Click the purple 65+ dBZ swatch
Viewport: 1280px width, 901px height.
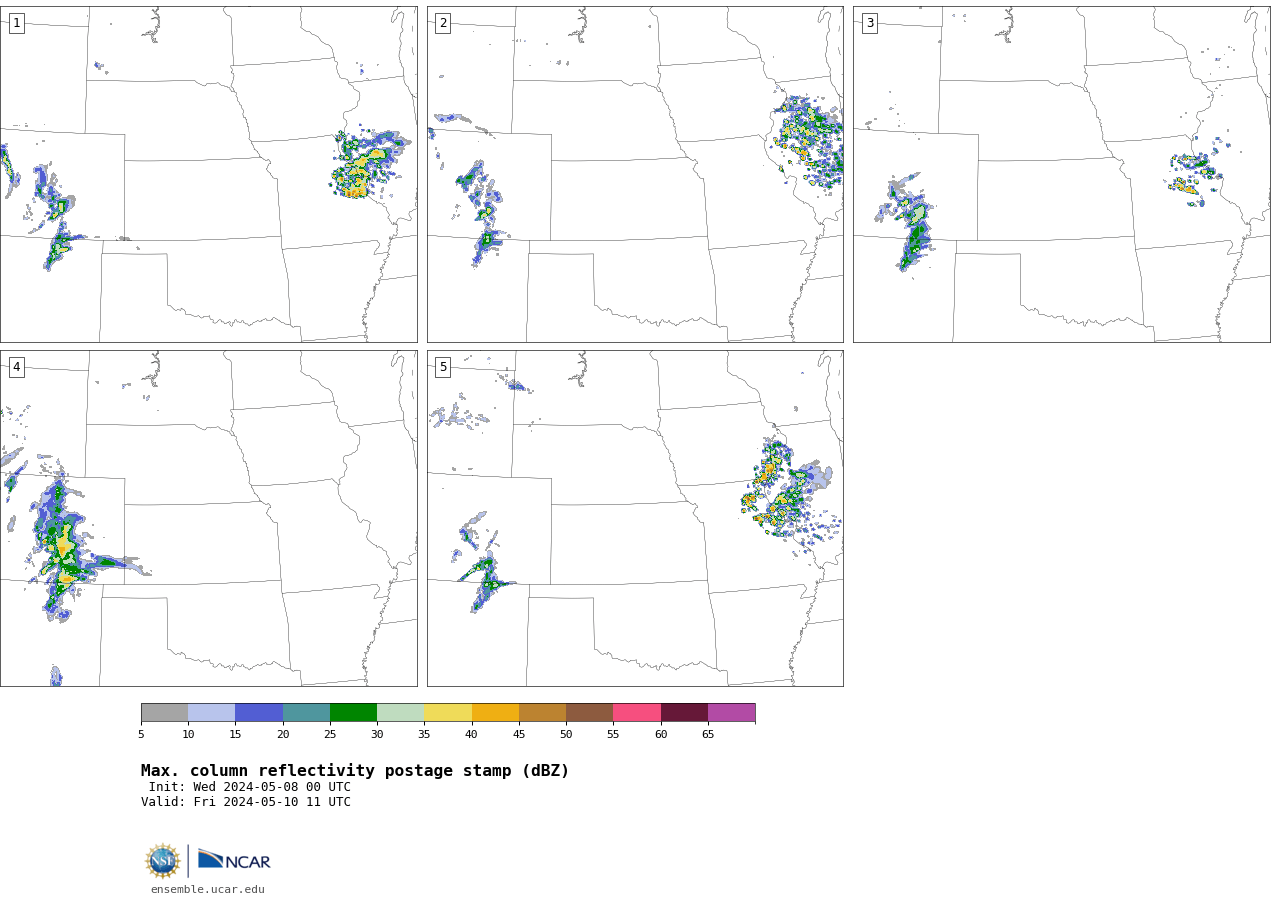[732, 712]
